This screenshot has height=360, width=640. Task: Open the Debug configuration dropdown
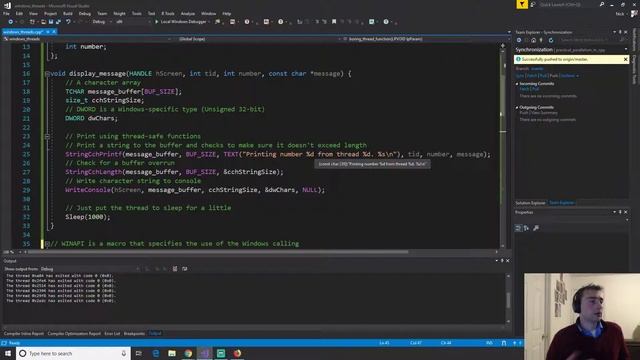coord(102,22)
